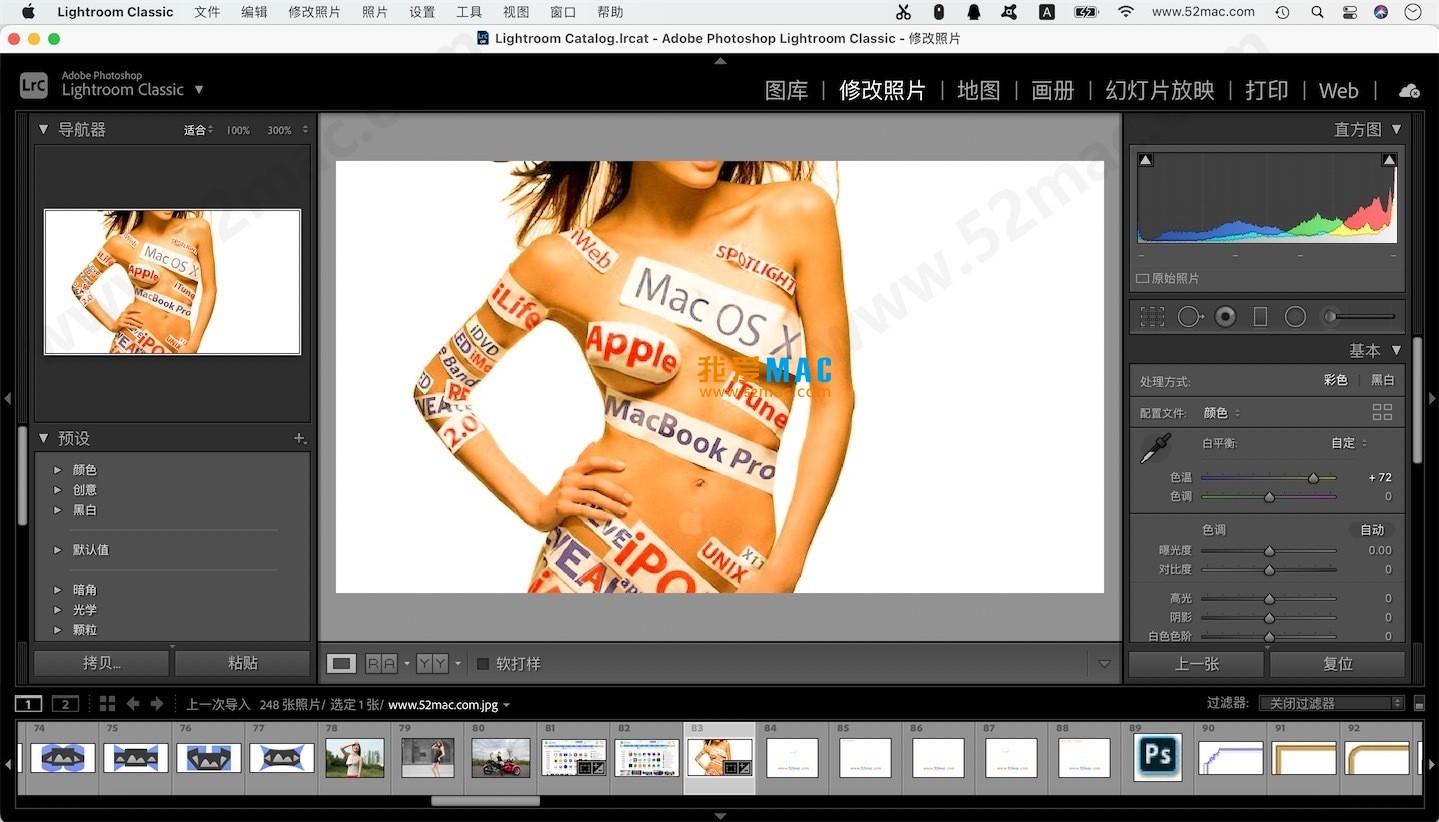The width and height of the screenshot is (1439, 822).
Task: Toggle Before/After YY view icon
Action: tap(432, 664)
